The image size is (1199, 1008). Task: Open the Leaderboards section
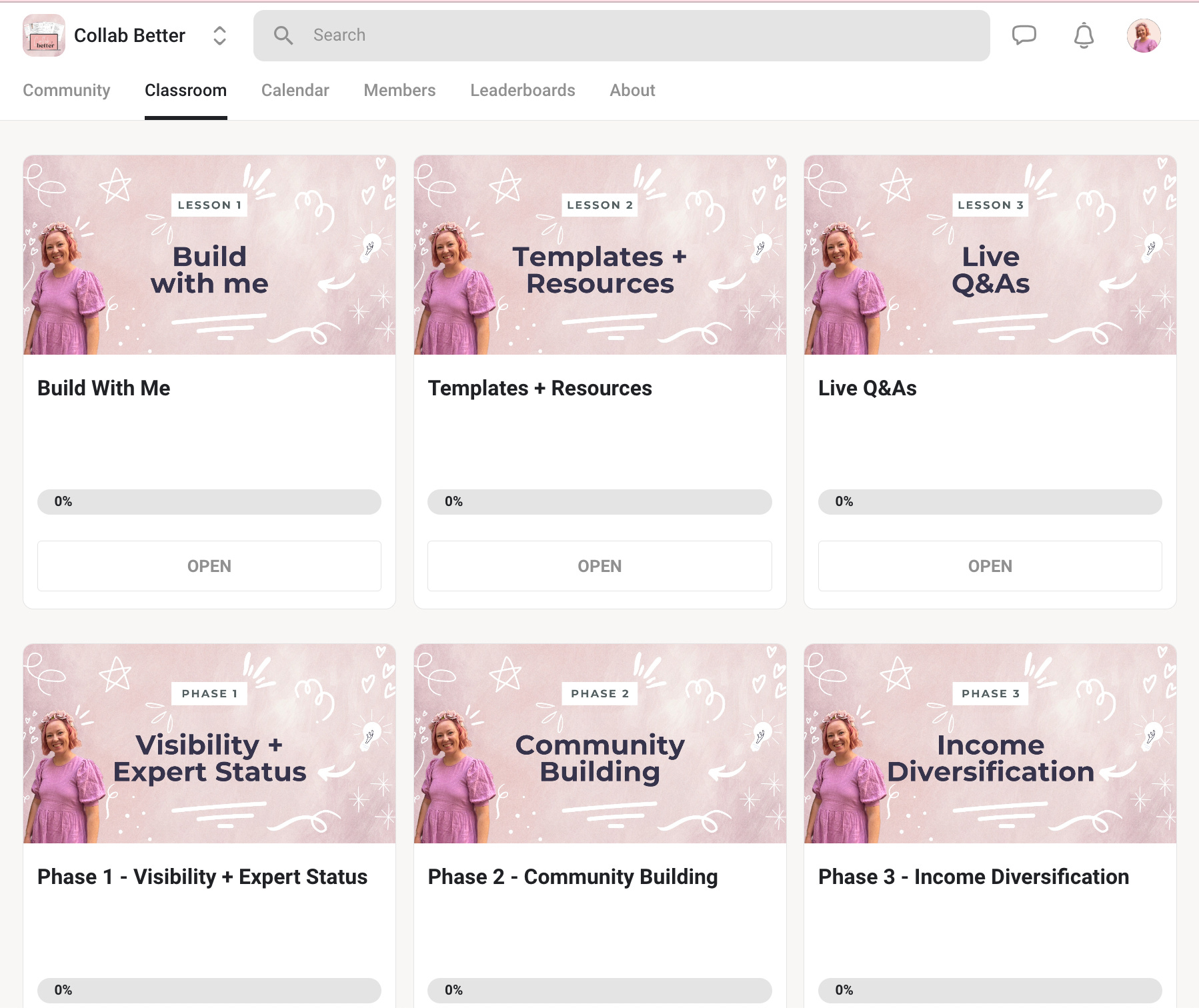(x=523, y=90)
